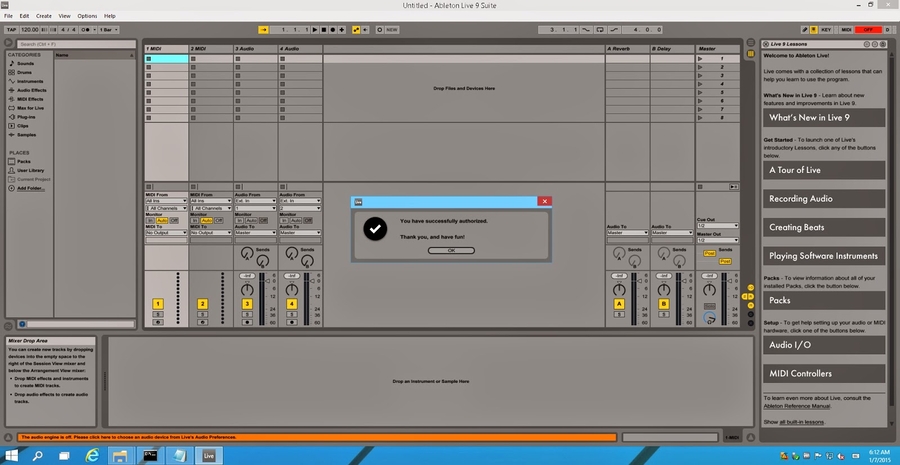
Task: Open 1 MIDI 'MIDI From' All Ins dropdown
Action: click(x=165, y=202)
